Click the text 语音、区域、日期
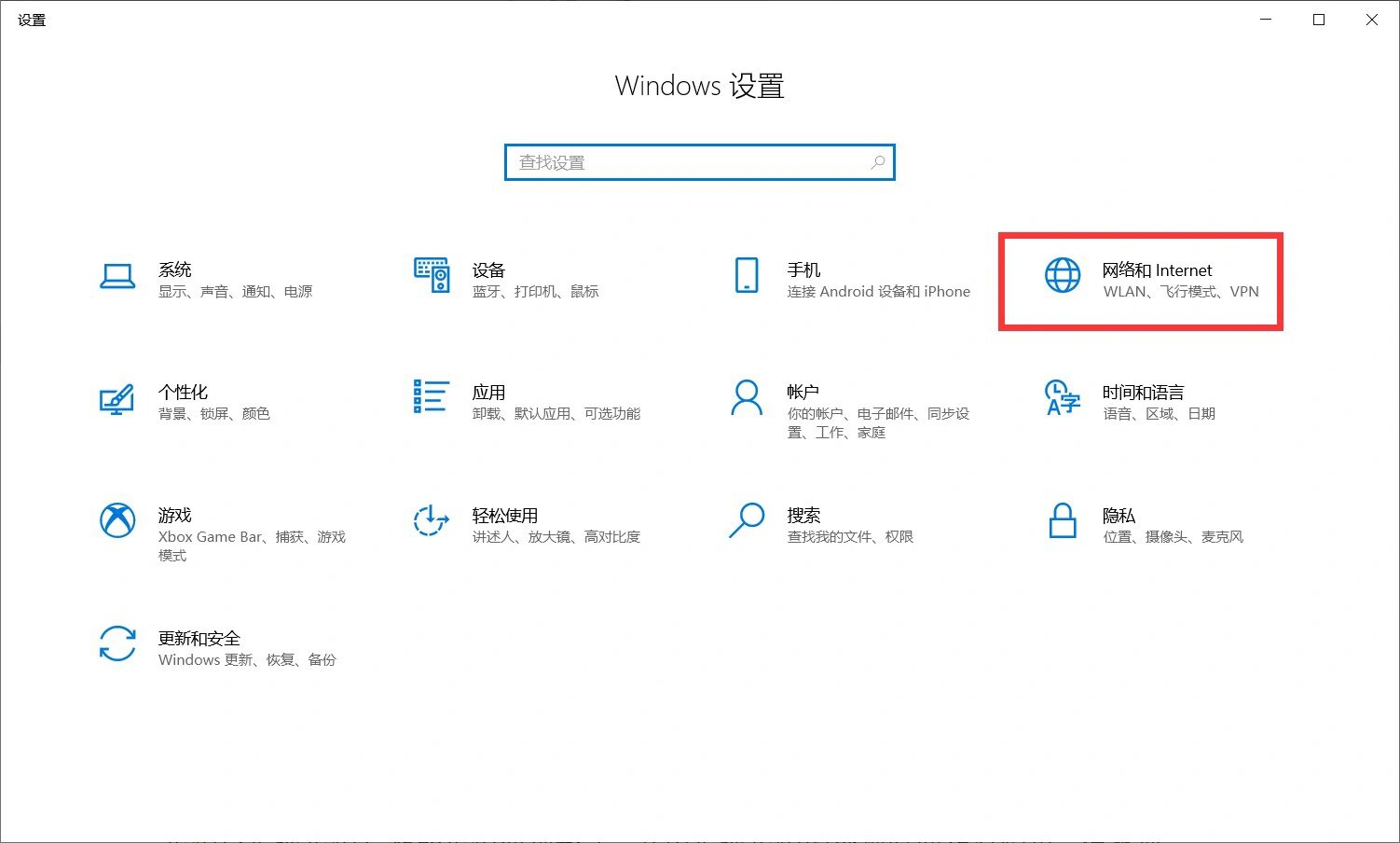This screenshot has height=843, width=1400. click(x=1160, y=414)
